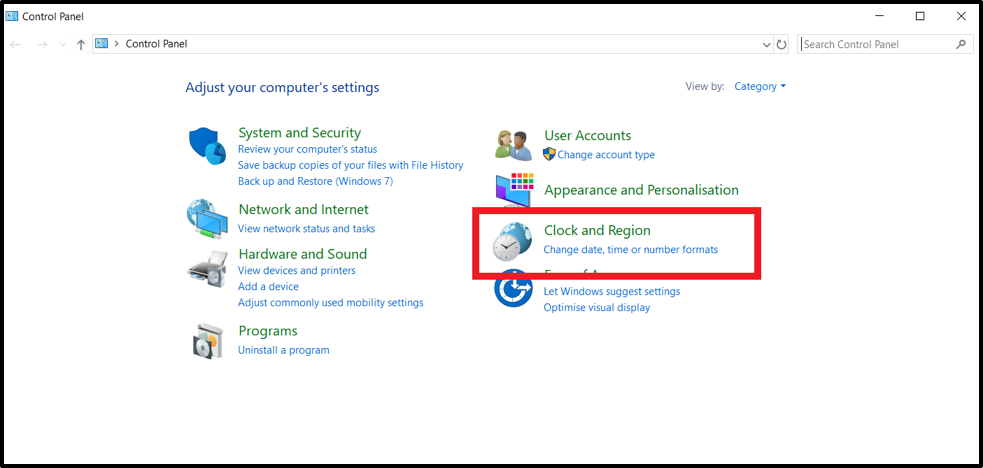Click Back up and Restore (Windows 7)

pyautogui.click(x=315, y=181)
